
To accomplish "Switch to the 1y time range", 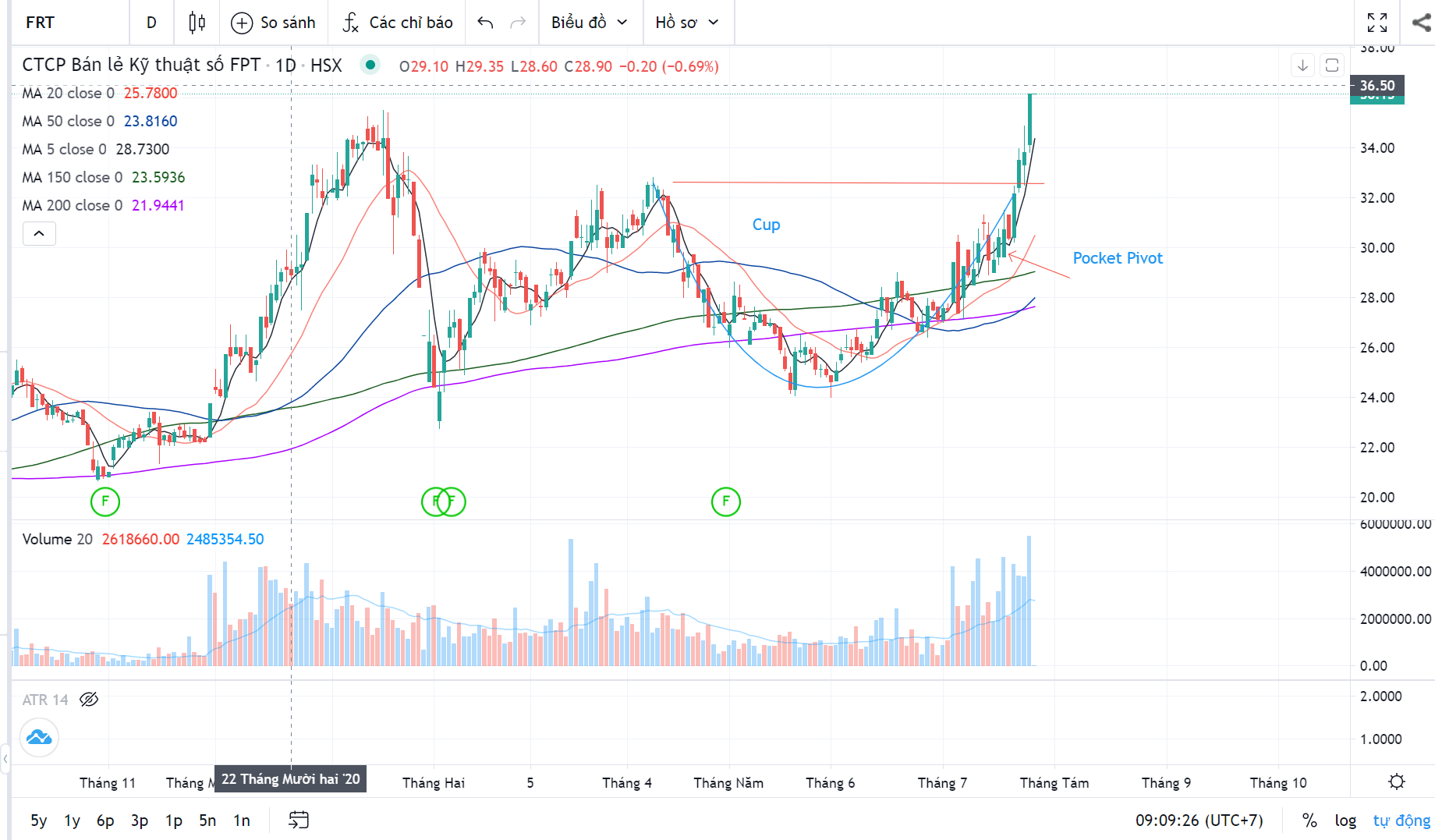I will (72, 820).
